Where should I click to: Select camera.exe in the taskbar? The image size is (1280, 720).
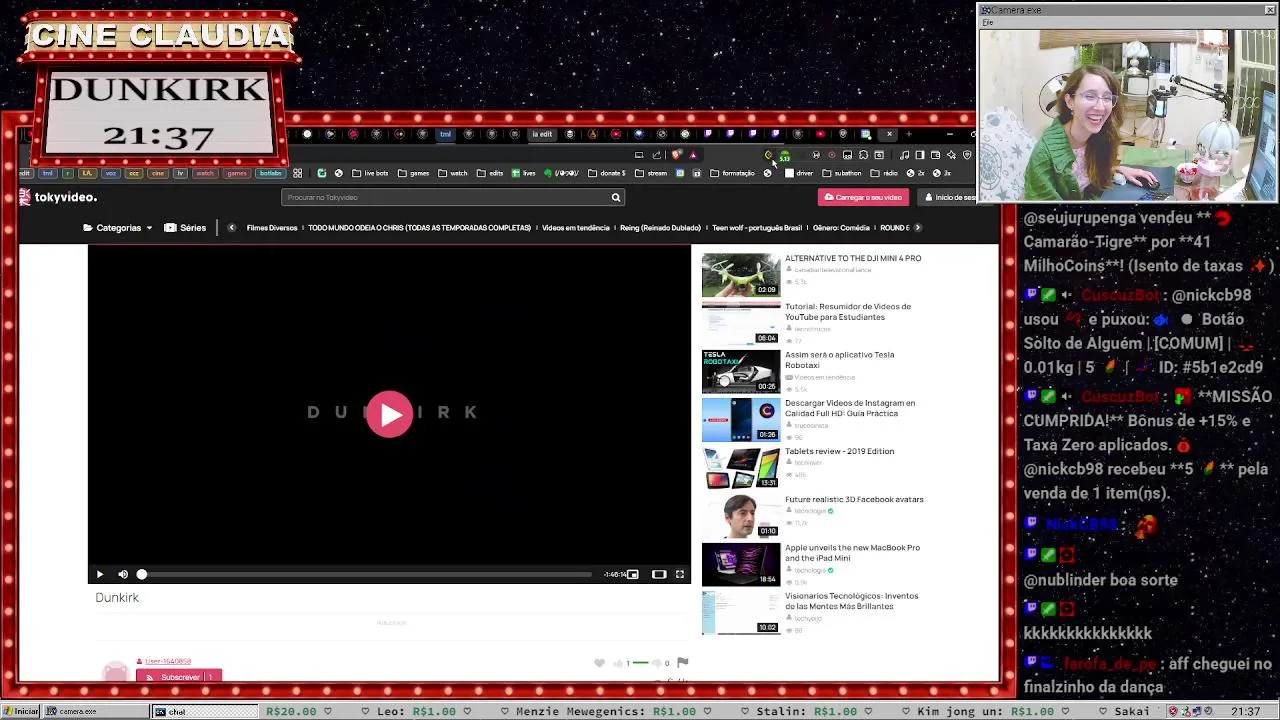tap(96, 712)
